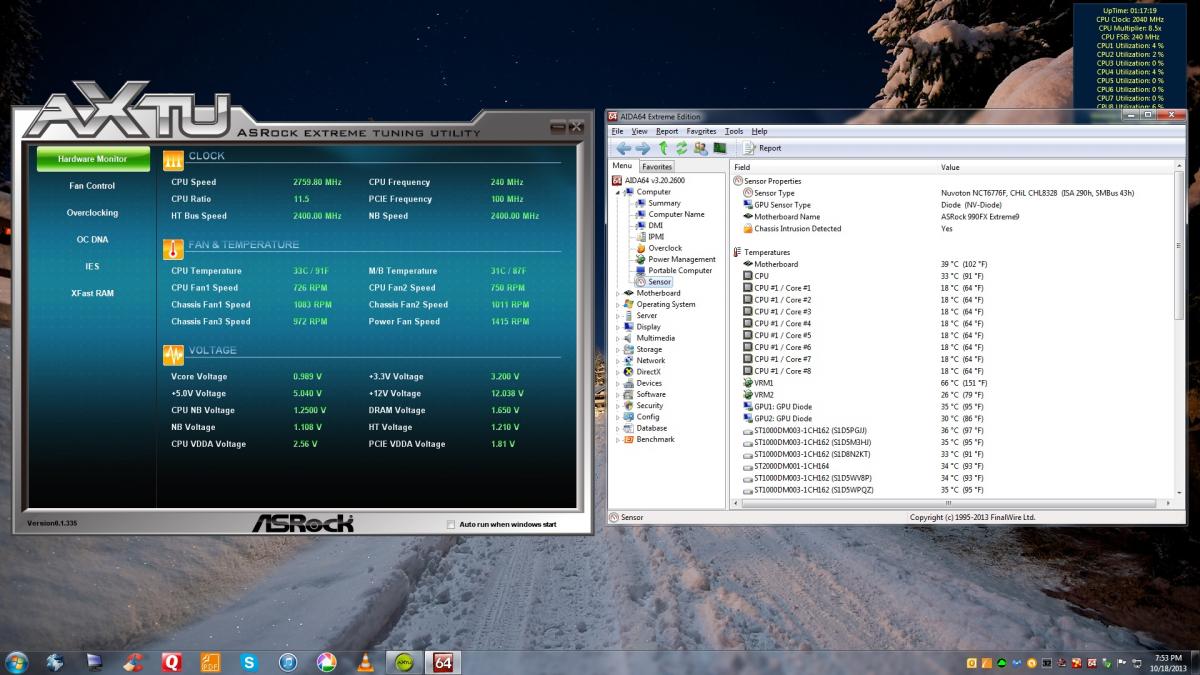Launch CCleaner from the taskbar
The width and height of the screenshot is (1200, 675).
131,661
